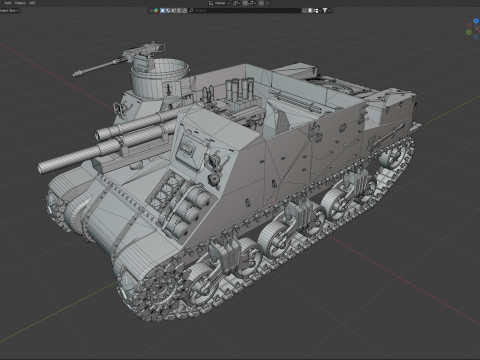480x360 pixels.
Task: Open the Add menu
Action: pos(8,3)
